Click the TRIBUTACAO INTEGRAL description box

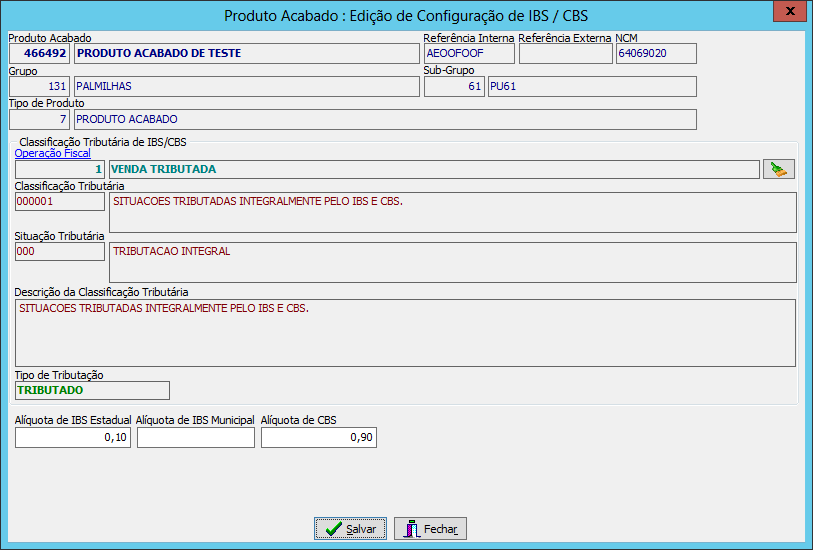pos(452,262)
